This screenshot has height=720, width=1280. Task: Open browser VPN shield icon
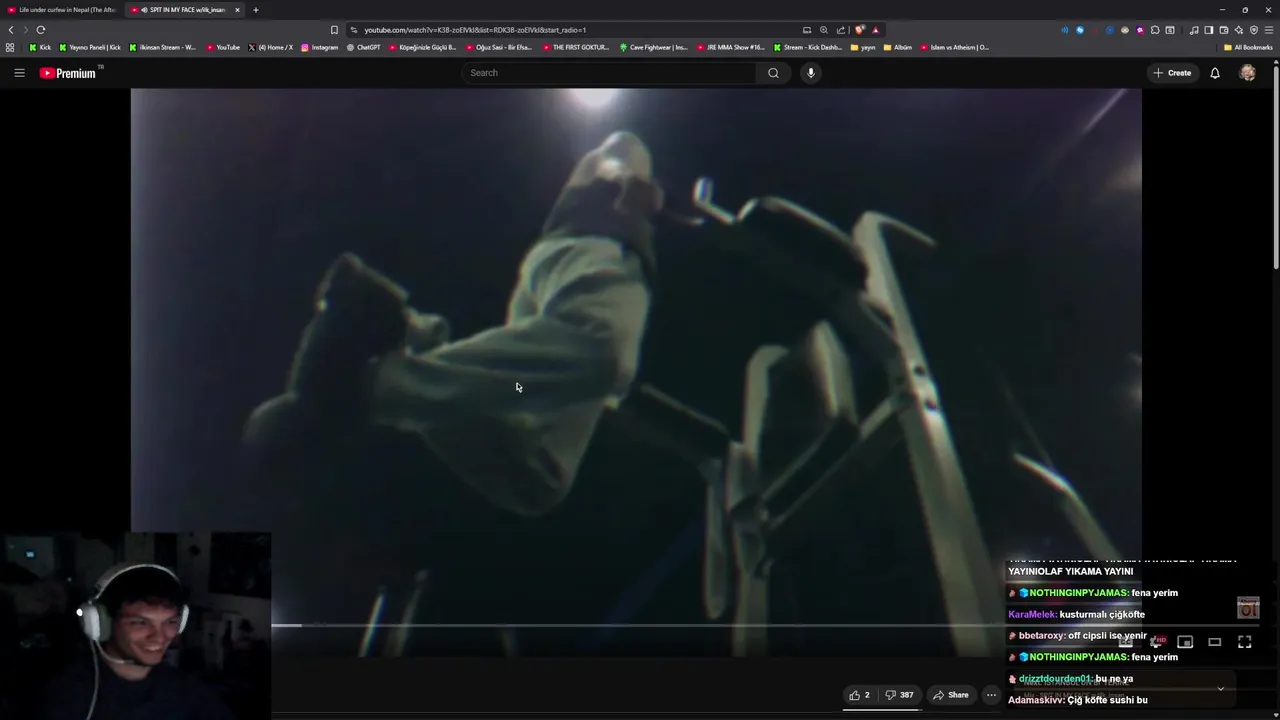(x=1253, y=30)
